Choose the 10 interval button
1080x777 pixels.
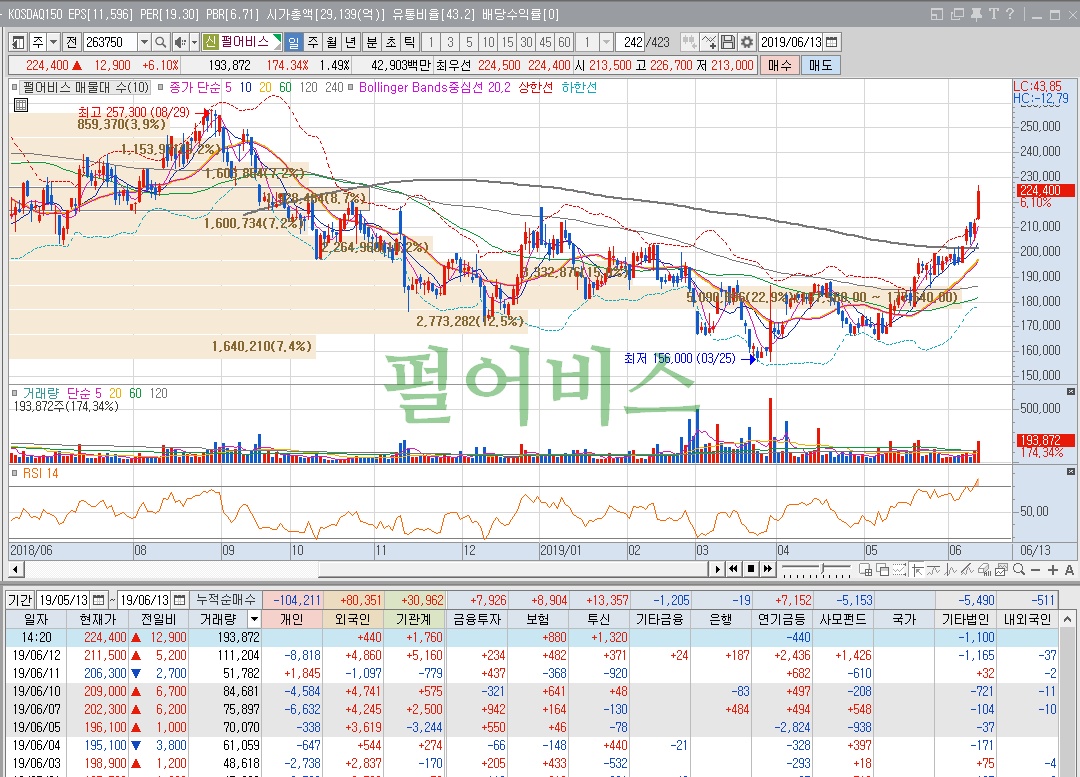coord(488,42)
